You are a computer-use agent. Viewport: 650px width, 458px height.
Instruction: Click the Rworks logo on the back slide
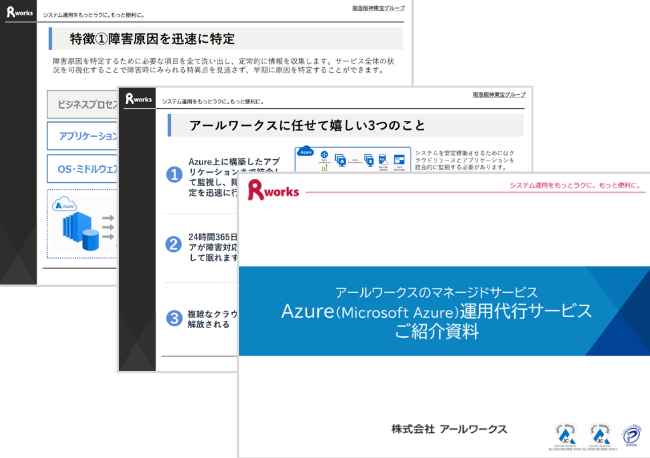[19, 12]
